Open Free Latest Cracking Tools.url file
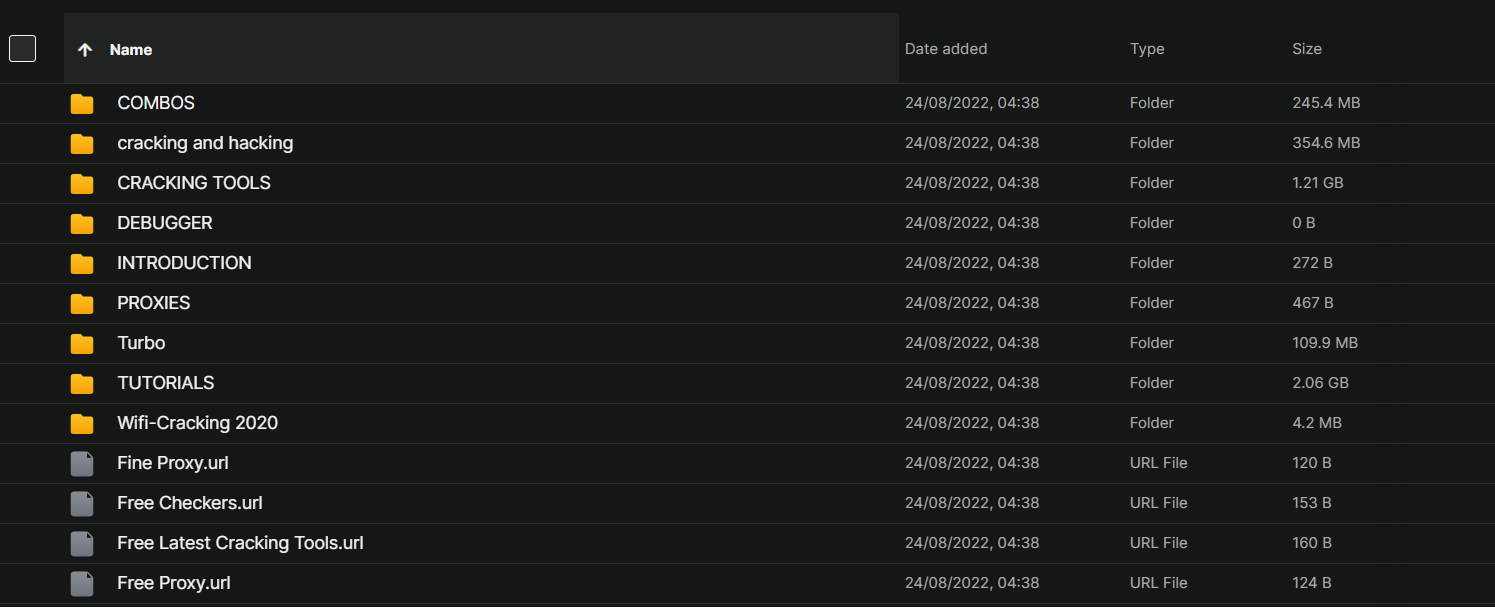Viewport: 1495px width, 607px height. [240, 543]
